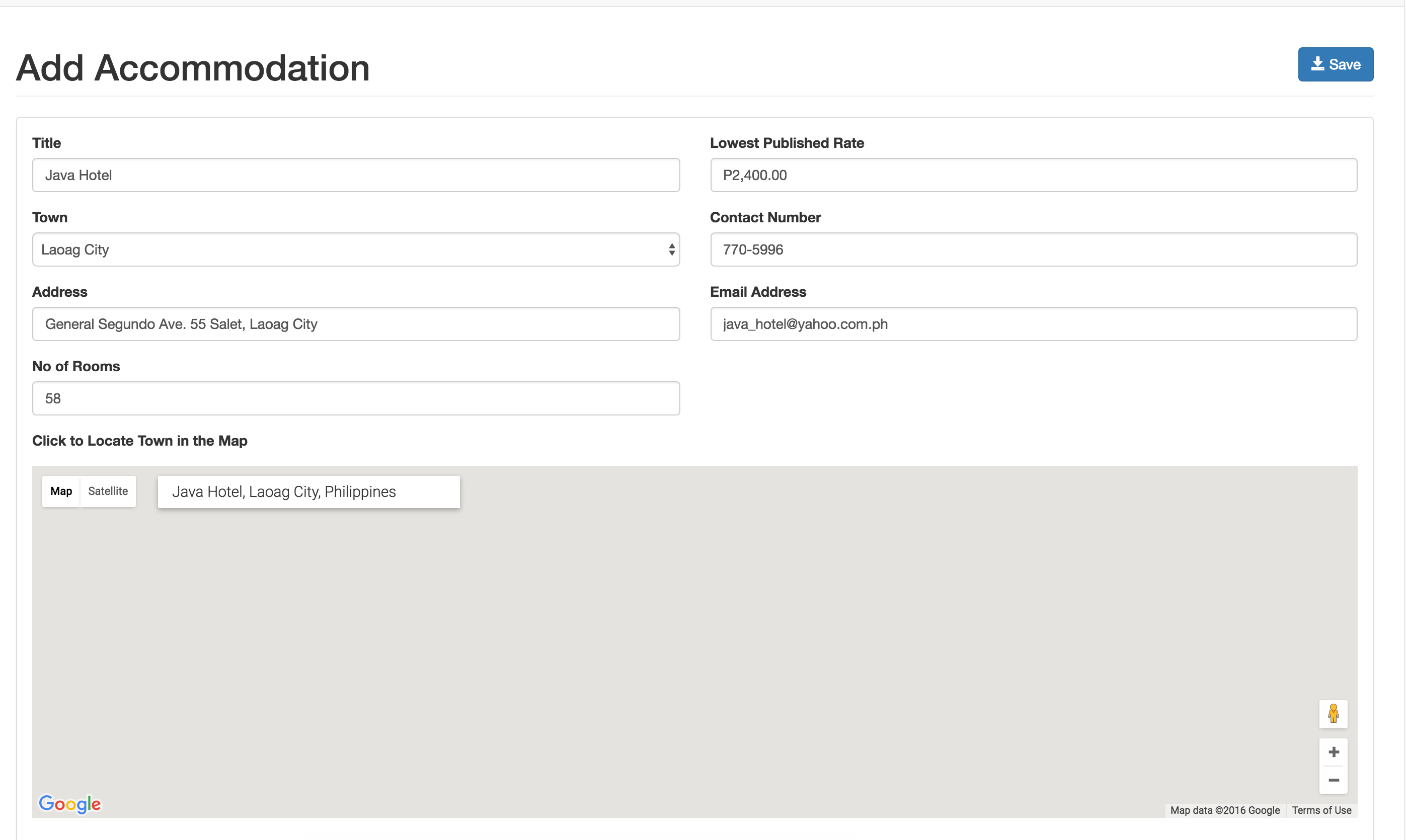1406x840 pixels.
Task: Click the Title label
Action: tap(46, 143)
